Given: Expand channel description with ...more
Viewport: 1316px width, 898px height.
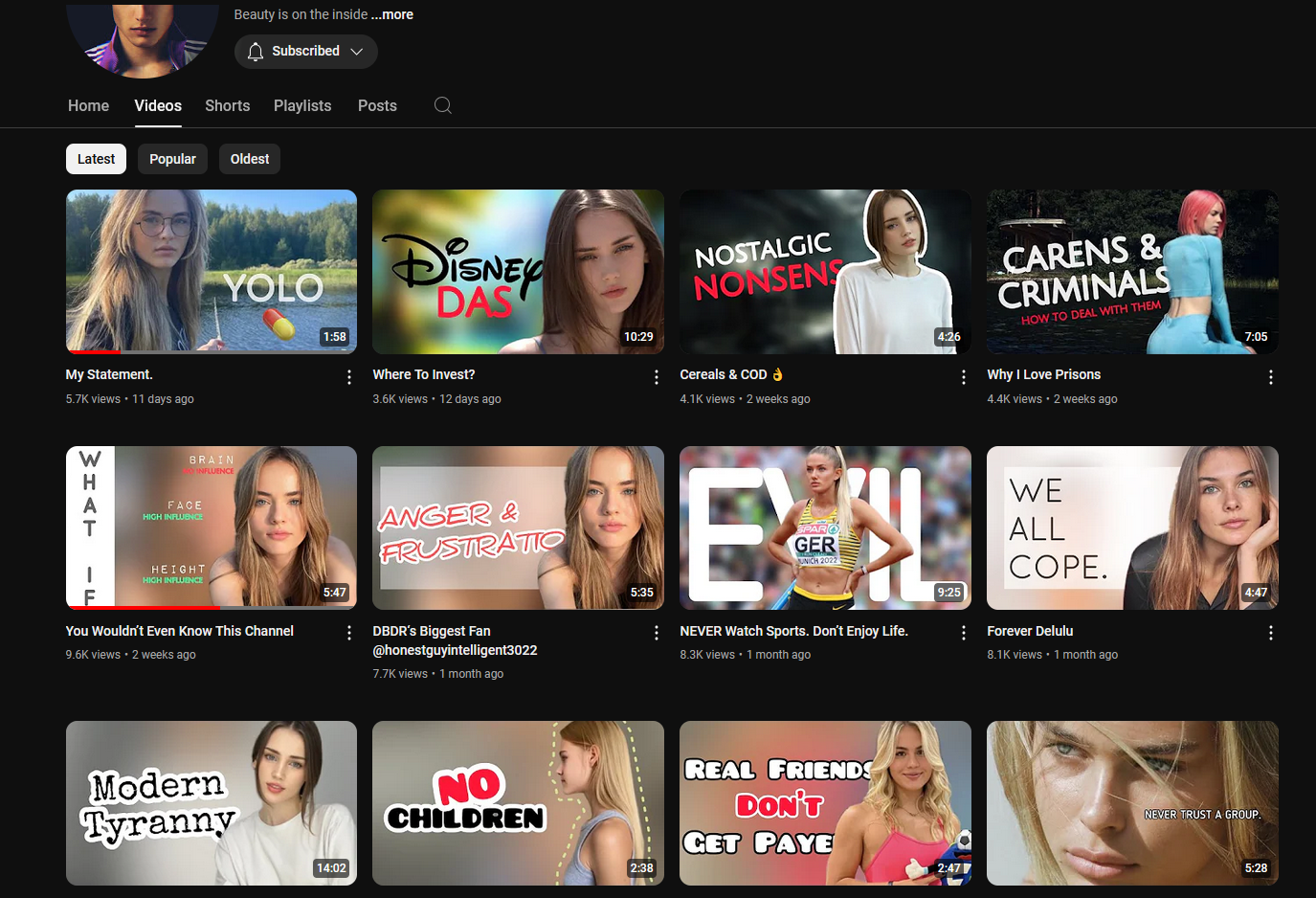Looking at the screenshot, I should click(x=392, y=14).
